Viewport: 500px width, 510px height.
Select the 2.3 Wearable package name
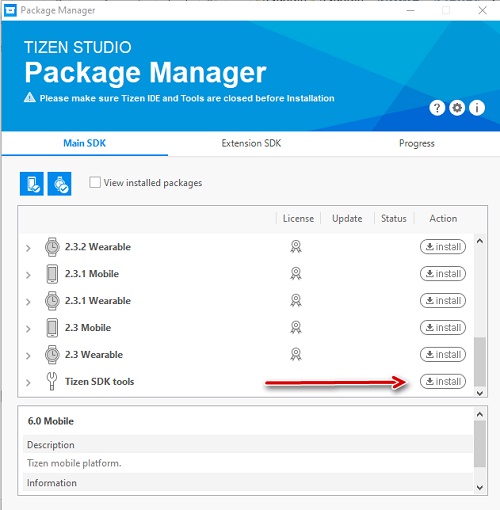pyautogui.click(x=94, y=355)
